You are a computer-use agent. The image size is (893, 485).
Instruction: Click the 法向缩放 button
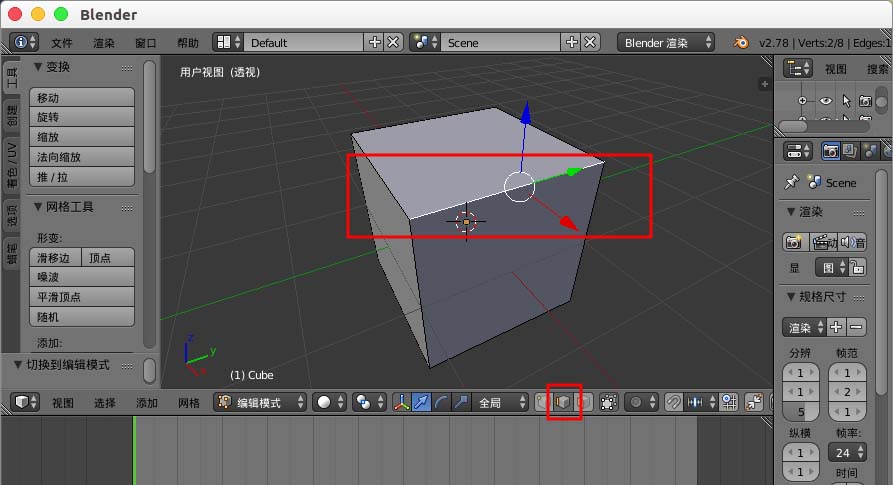tap(82, 157)
